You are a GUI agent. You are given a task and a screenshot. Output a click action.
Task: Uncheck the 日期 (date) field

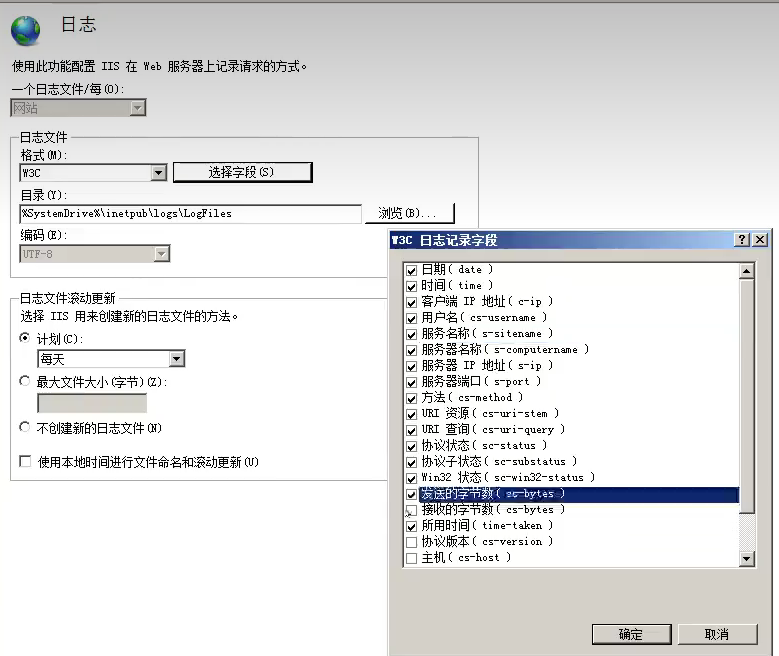(x=411, y=270)
